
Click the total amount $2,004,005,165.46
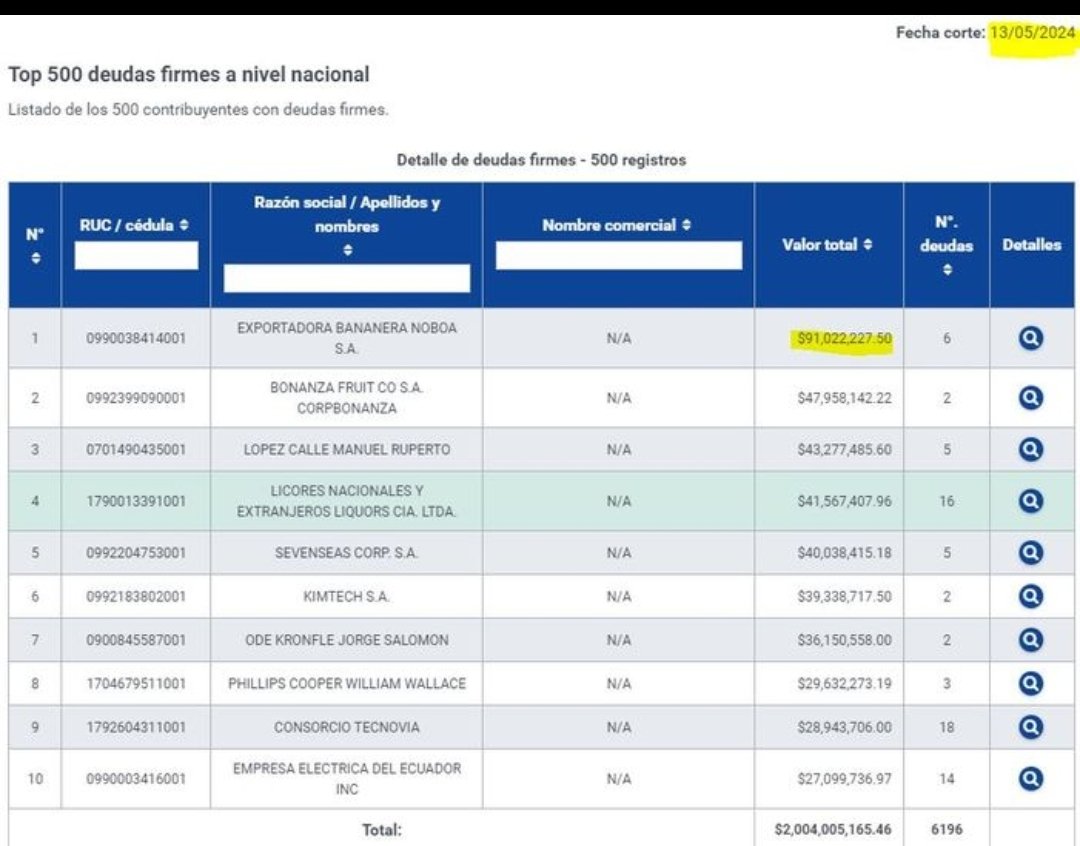[x=833, y=829]
